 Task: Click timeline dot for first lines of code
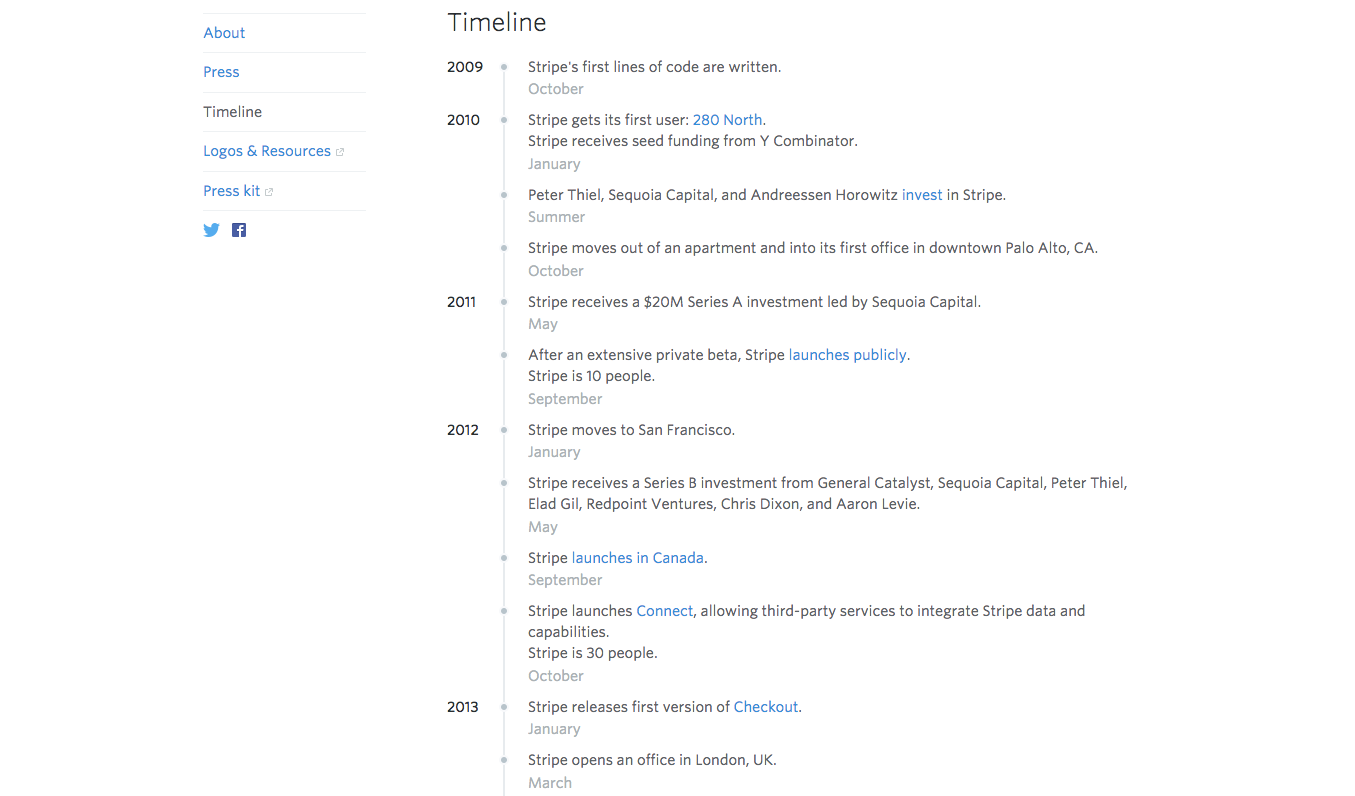504,67
